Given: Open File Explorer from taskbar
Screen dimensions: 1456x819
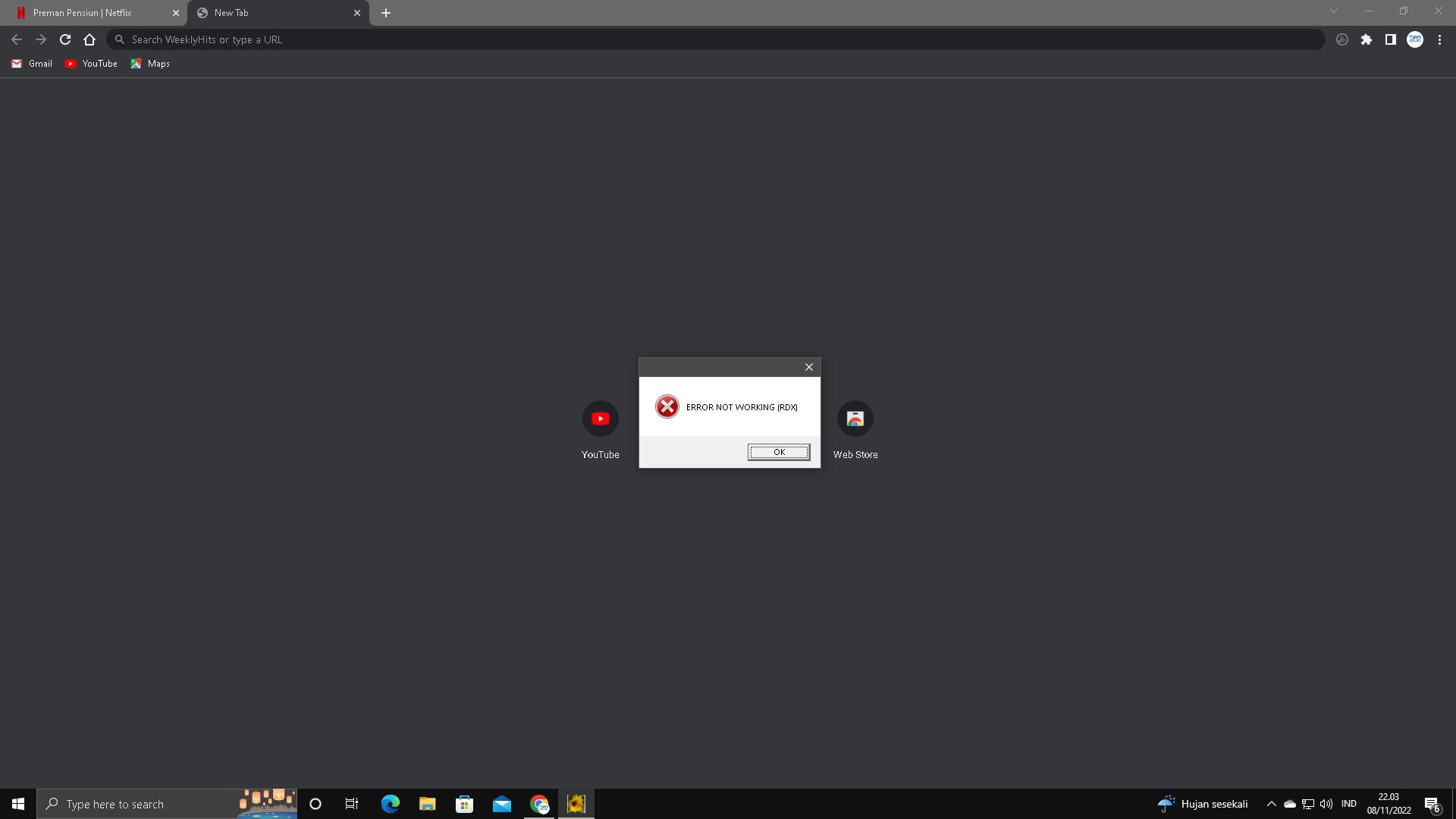Looking at the screenshot, I should pyautogui.click(x=427, y=804).
